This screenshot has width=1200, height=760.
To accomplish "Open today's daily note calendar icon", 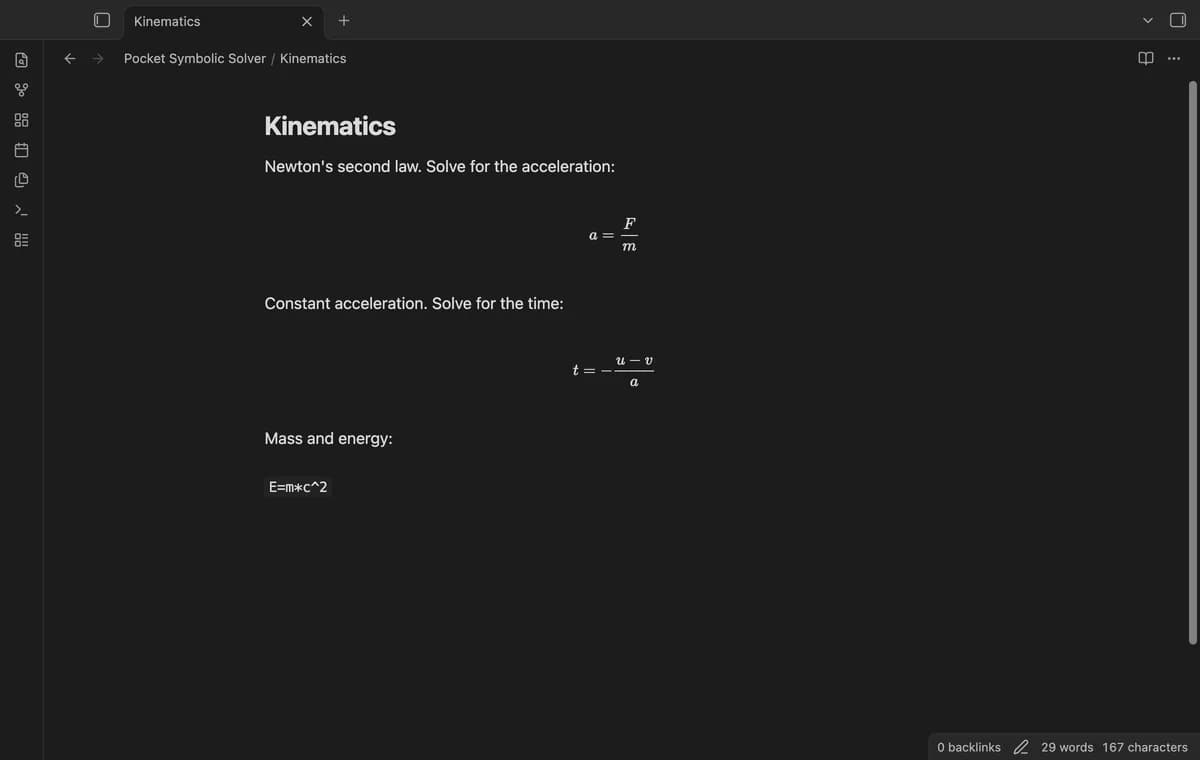I will tap(21, 150).
